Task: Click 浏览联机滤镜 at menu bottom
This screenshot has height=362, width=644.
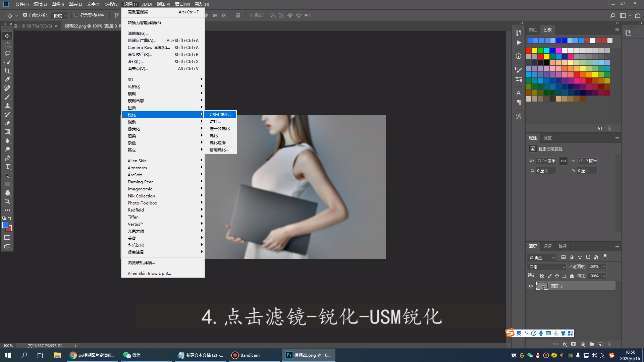Action: coord(163,263)
